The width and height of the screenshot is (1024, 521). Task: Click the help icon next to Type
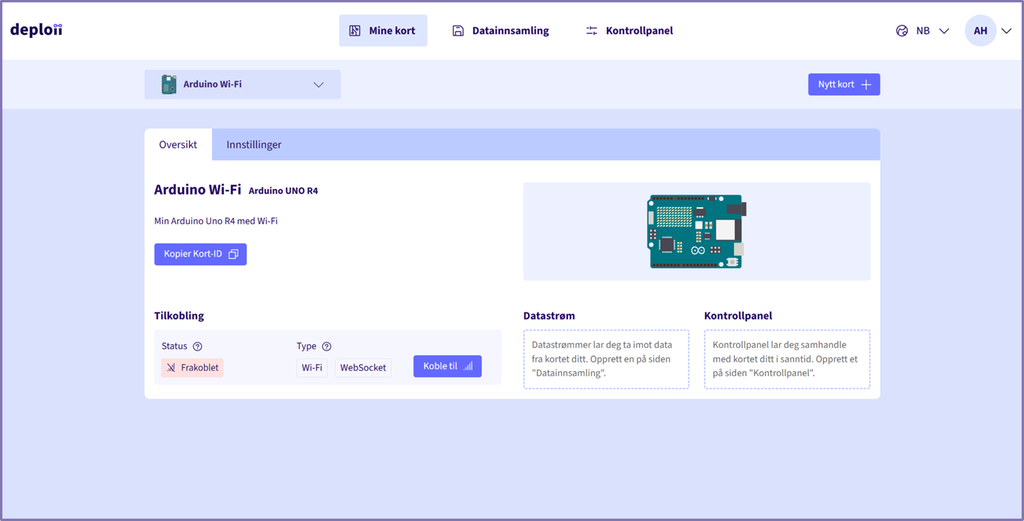coord(327,347)
